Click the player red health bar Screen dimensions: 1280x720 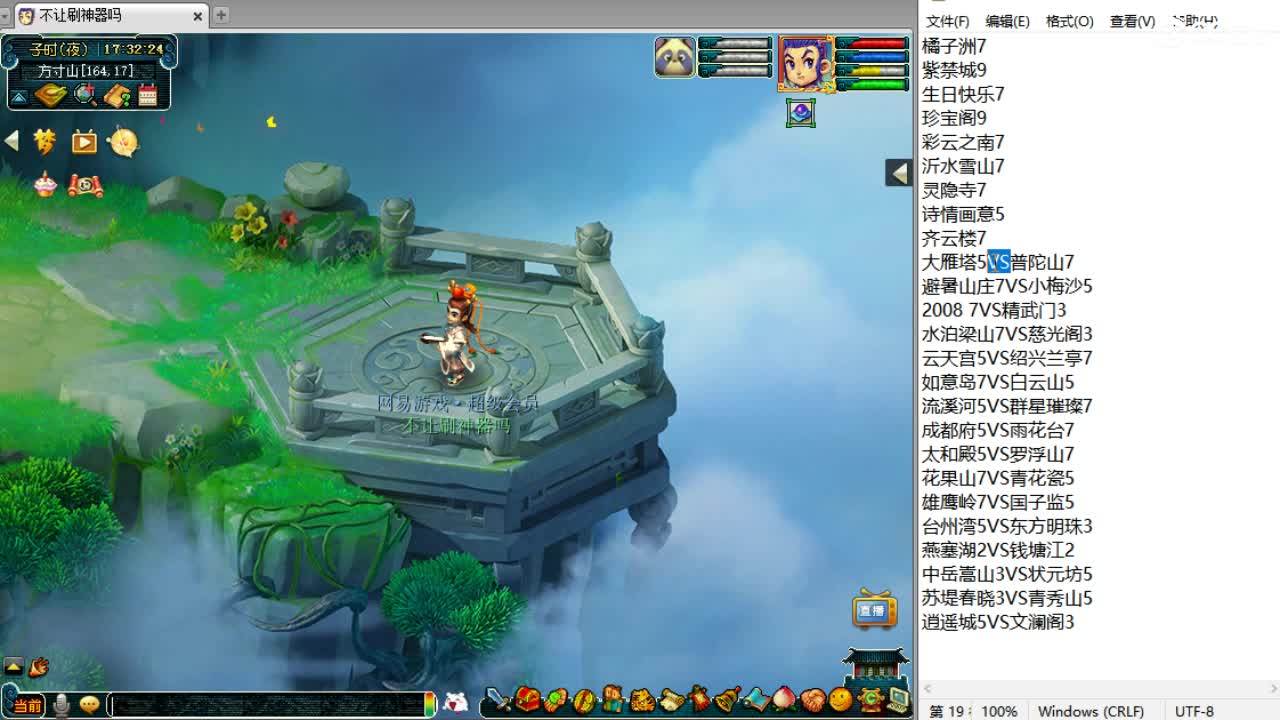(872, 44)
